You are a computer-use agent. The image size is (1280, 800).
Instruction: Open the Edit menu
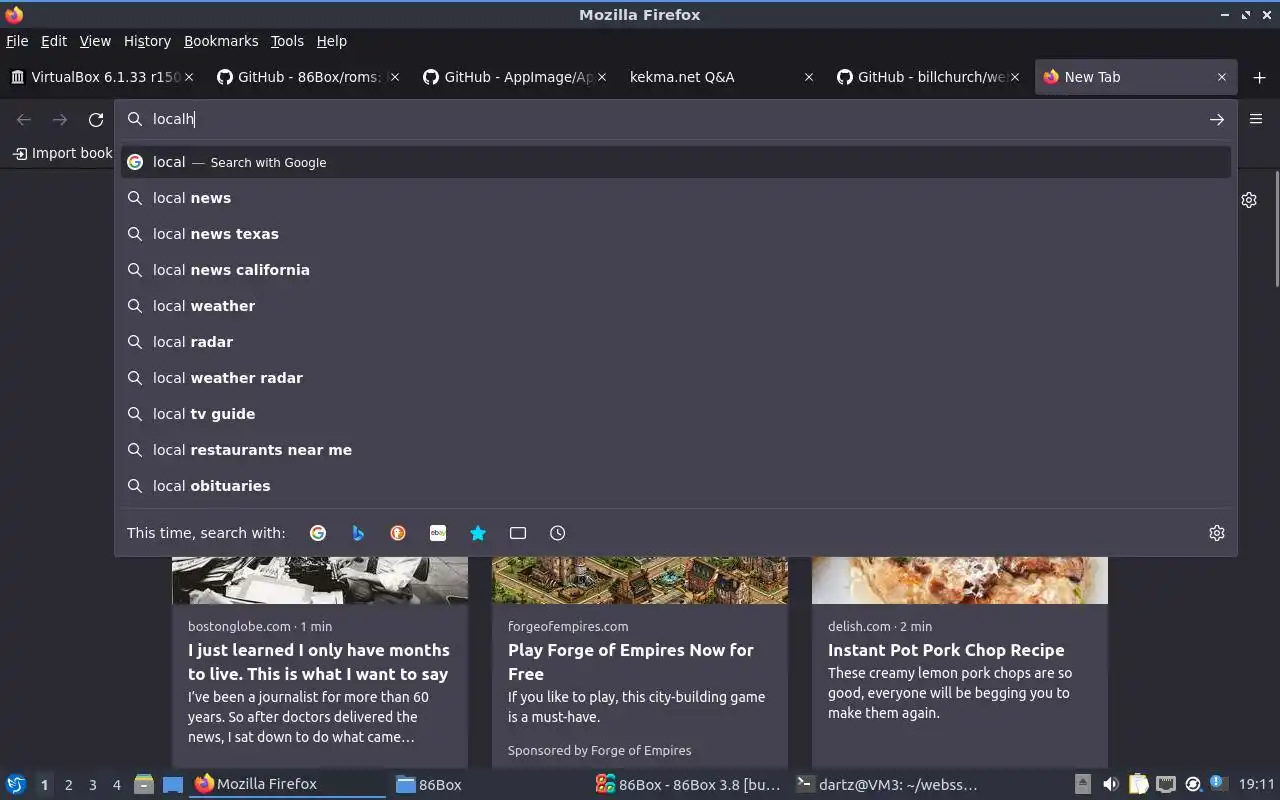[x=54, y=41]
